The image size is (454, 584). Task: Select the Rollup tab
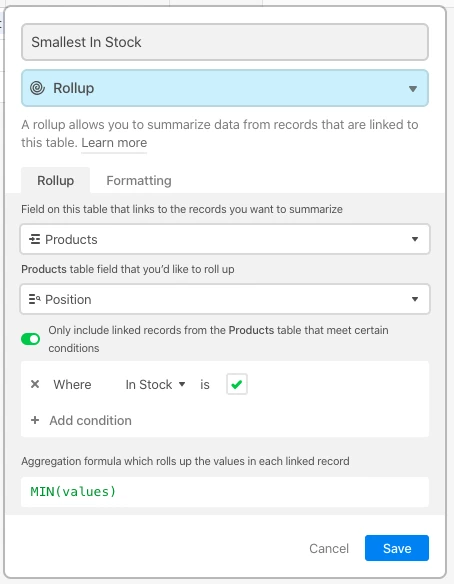point(55,181)
